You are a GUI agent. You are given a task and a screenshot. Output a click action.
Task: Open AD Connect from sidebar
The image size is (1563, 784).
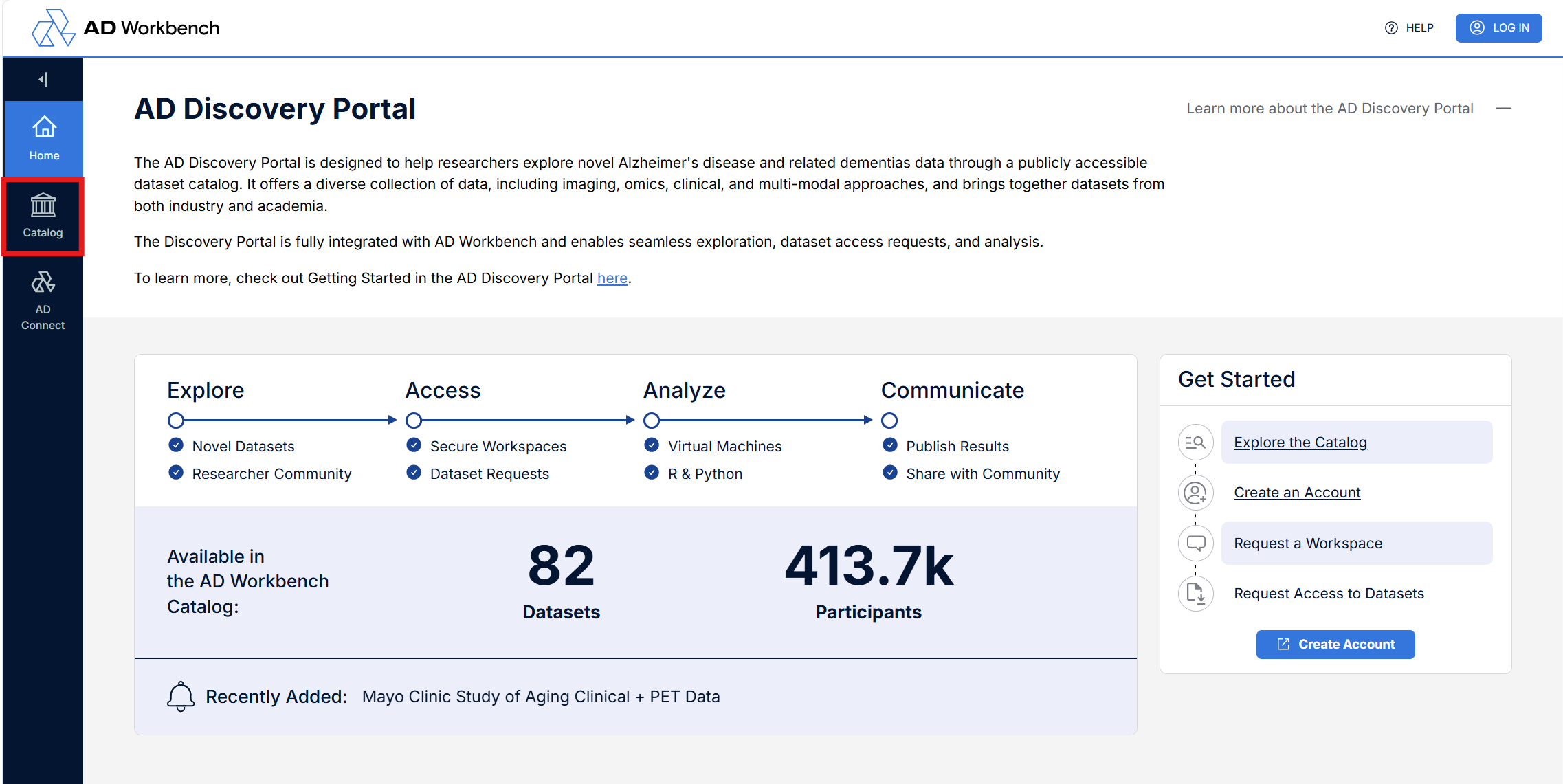(43, 300)
